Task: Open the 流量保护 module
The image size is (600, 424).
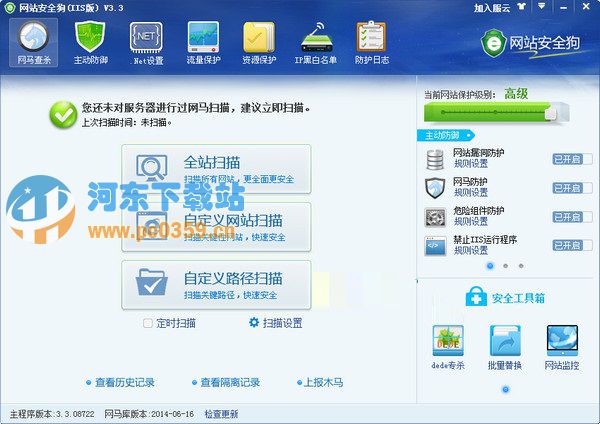Action: (x=203, y=42)
